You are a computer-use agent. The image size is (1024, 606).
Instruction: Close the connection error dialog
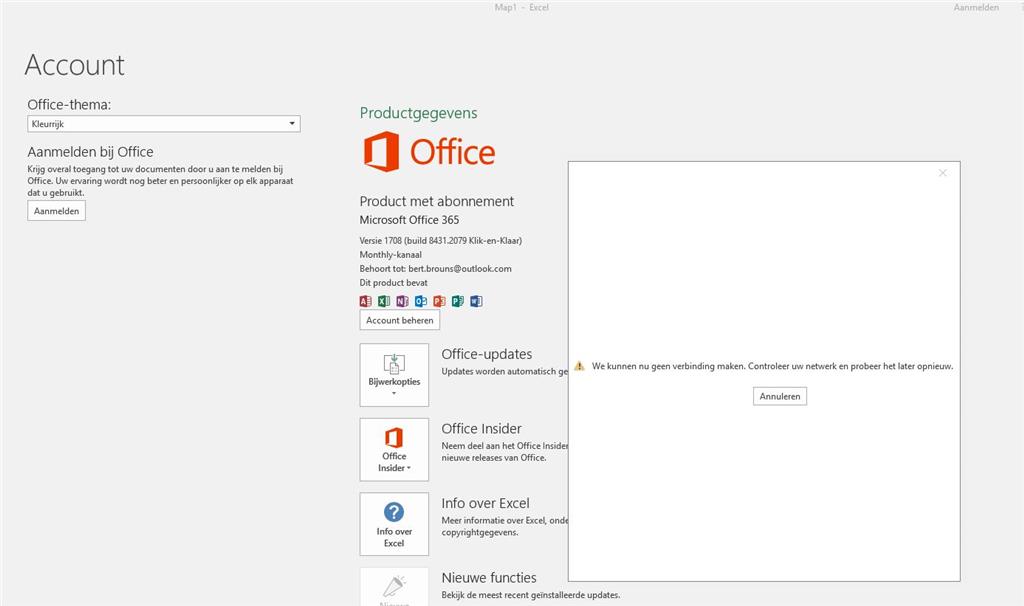pyautogui.click(x=942, y=173)
